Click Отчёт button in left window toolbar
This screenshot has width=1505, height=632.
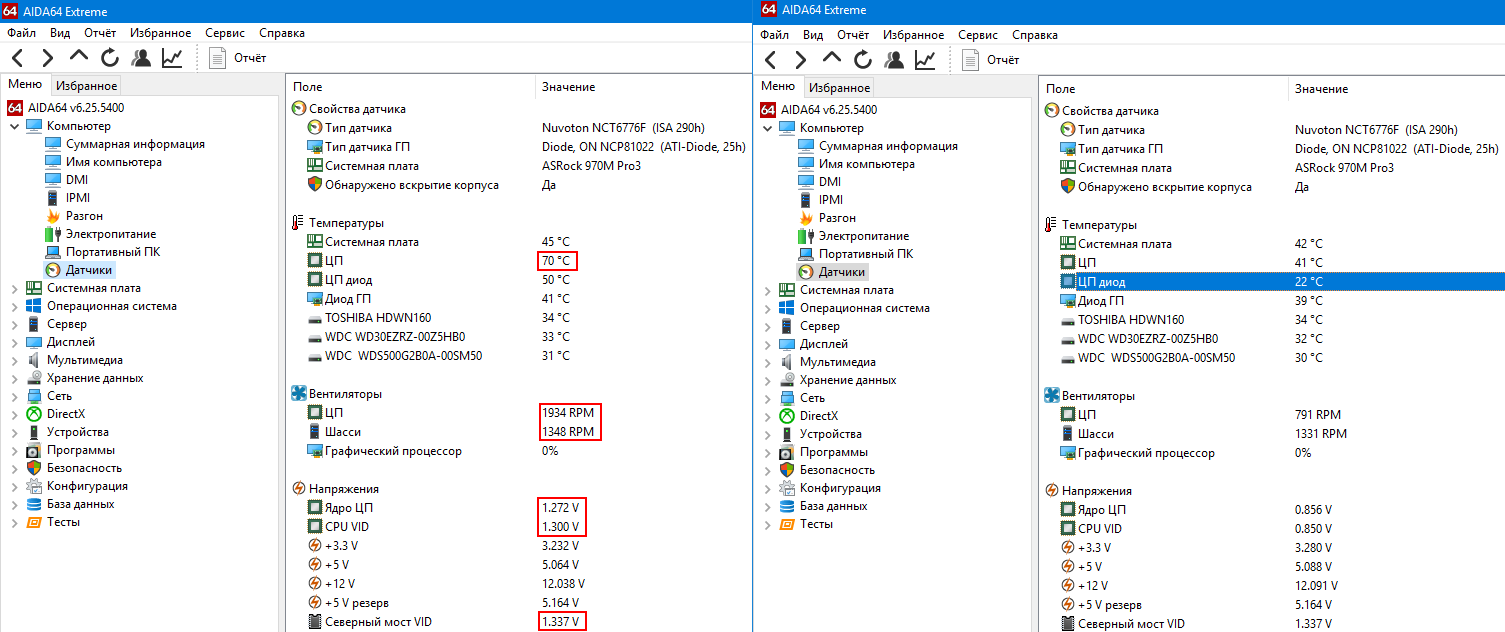(238, 58)
